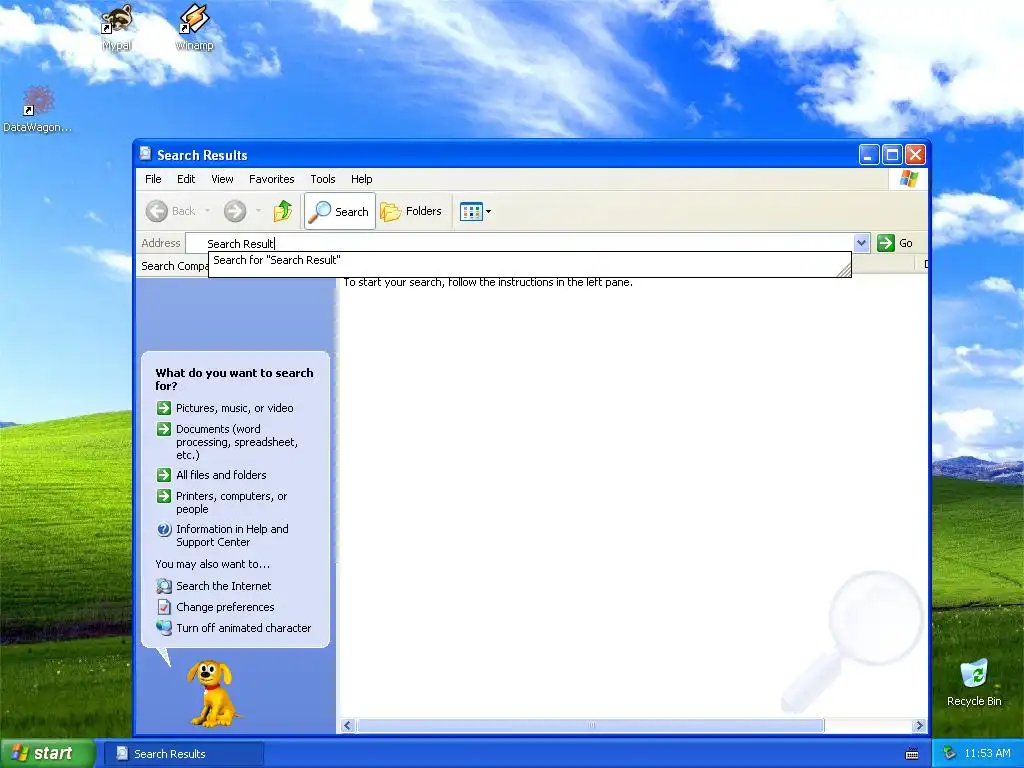The height and width of the screenshot is (768, 1024).
Task: Click the green Go button
Action: click(895, 243)
